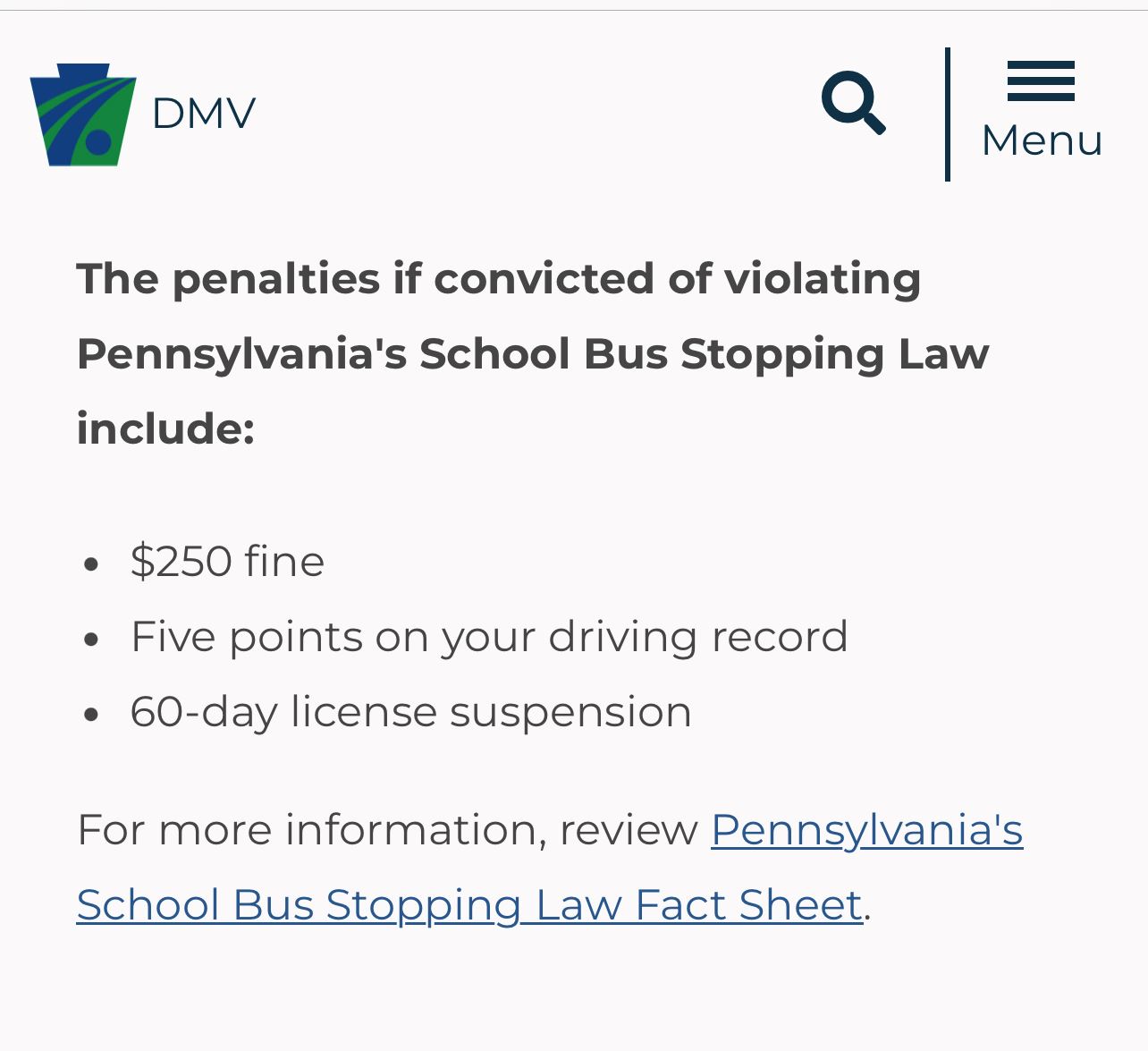Click the DMV text beside the logo

(x=204, y=114)
